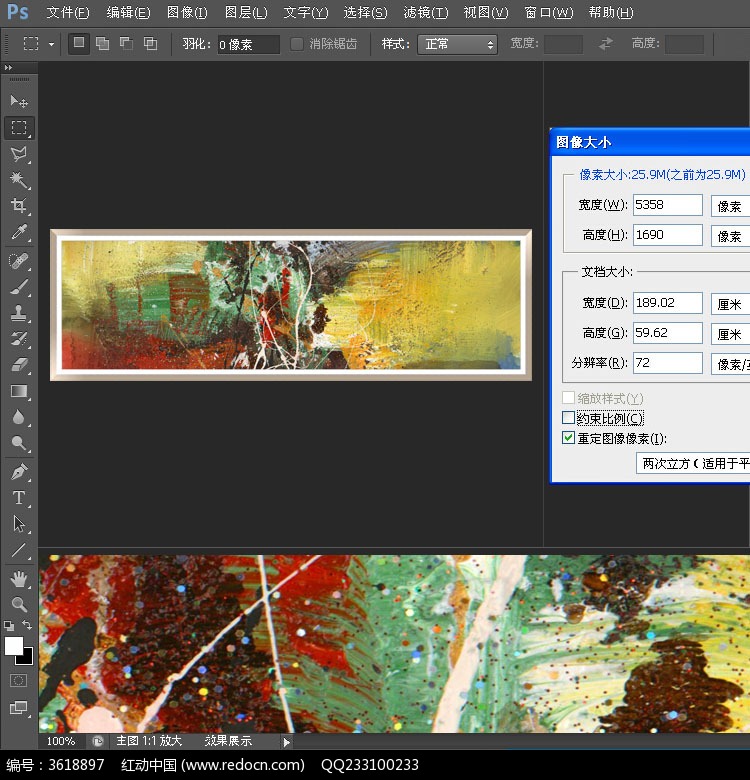Open the Style (样式) dropdown
Screen dimensions: 750x780
(x=457, y=44)
